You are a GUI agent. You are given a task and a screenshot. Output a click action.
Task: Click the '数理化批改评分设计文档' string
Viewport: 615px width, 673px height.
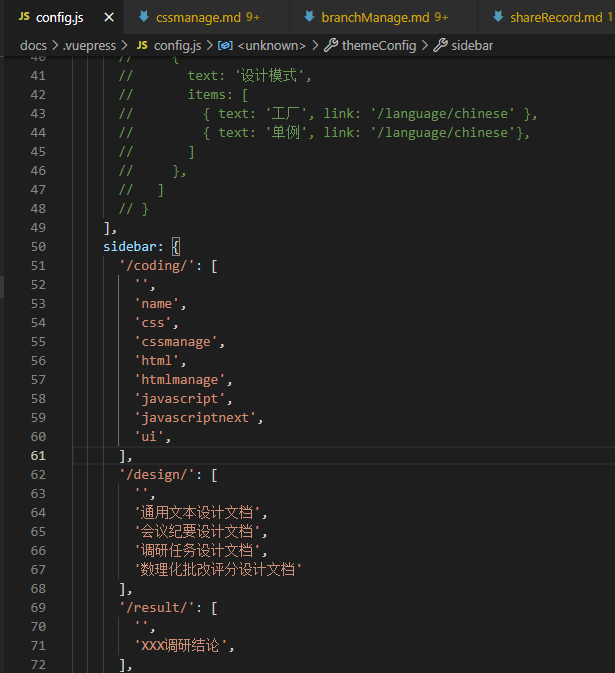pyautogui.click(x=218, y=570)
